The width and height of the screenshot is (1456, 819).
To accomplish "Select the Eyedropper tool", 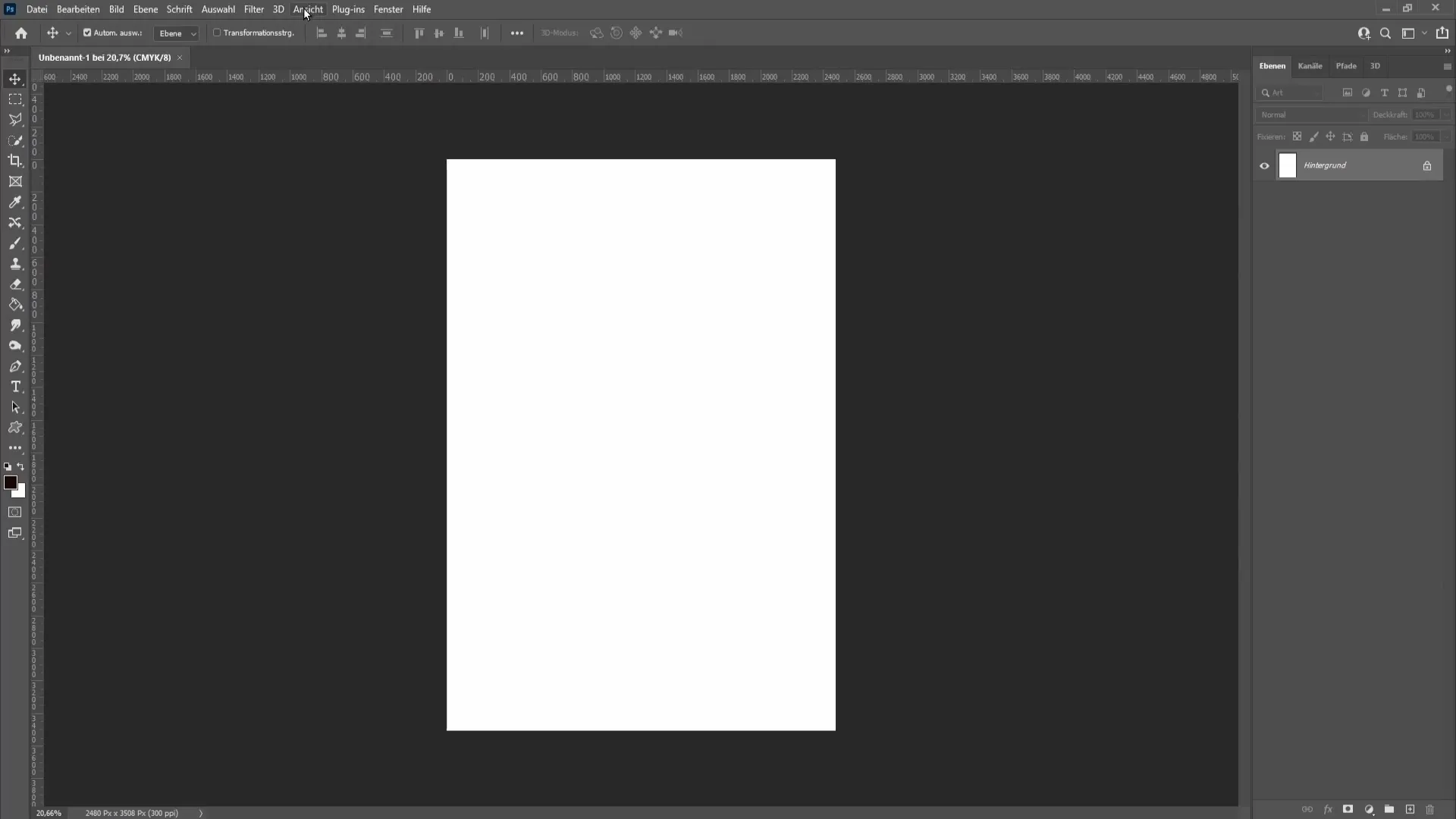I will (14, 202).
